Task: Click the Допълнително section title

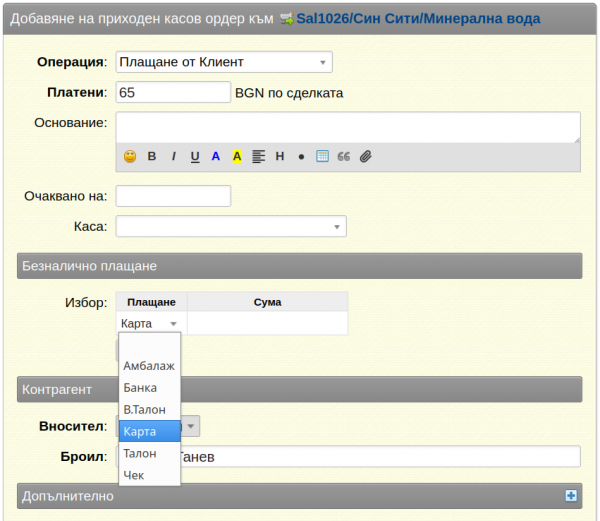Action: coord(68,496)
